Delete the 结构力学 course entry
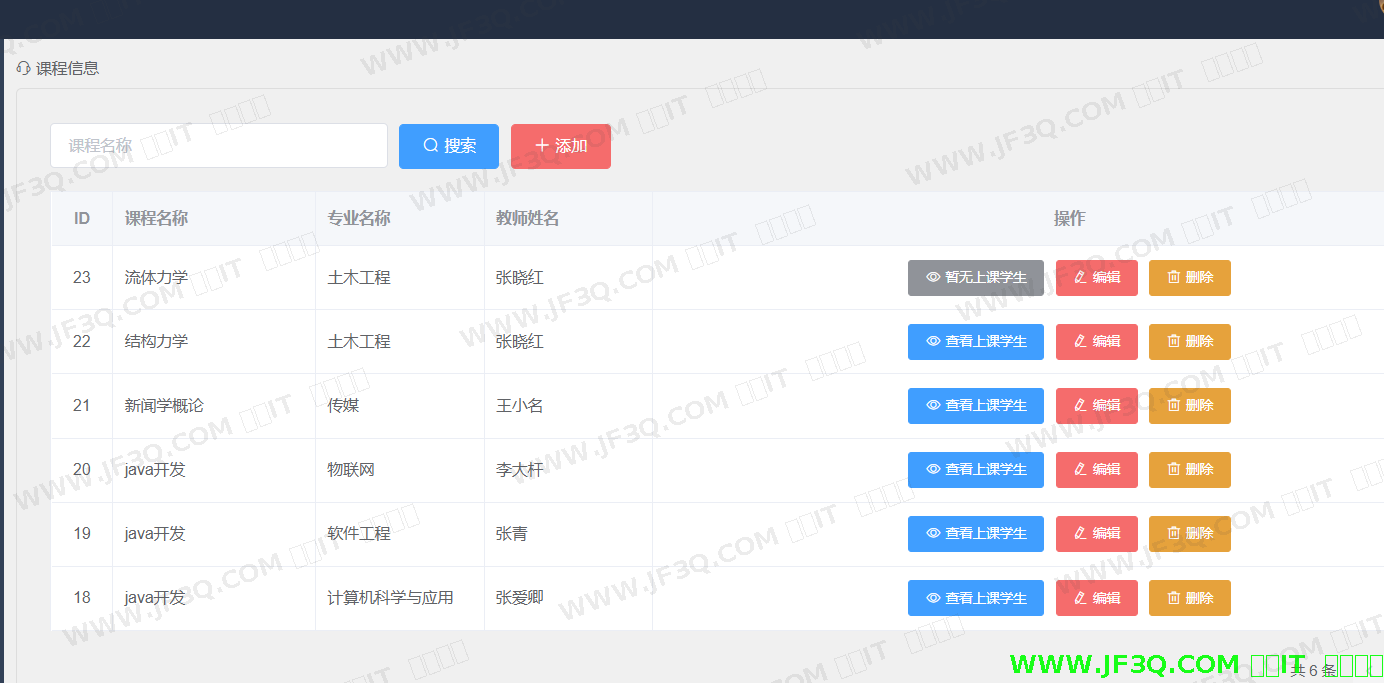This screenshot has width=1384, height=683. coord(1189,342)
